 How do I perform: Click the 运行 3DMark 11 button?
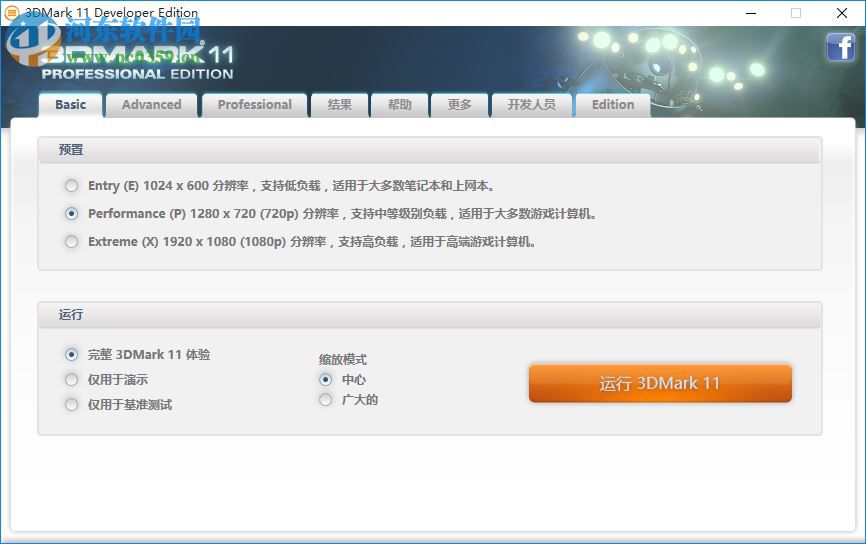coord(660,383)
